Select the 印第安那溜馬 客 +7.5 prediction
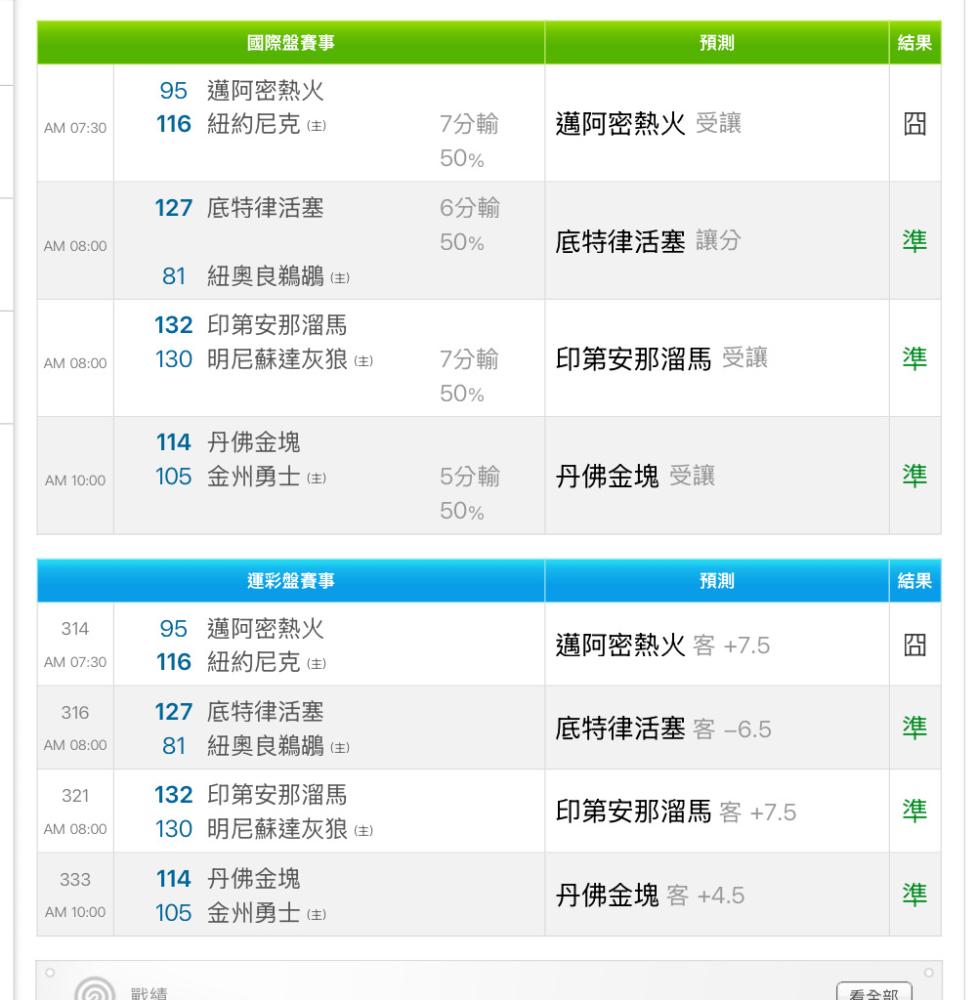This screenshot has width=977, height=1000. point(676,812)
